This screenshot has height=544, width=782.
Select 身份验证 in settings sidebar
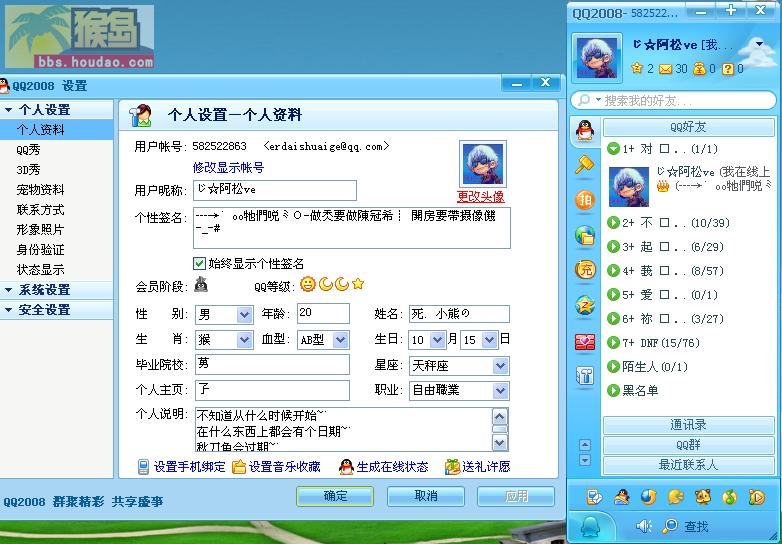coord(40,249)
